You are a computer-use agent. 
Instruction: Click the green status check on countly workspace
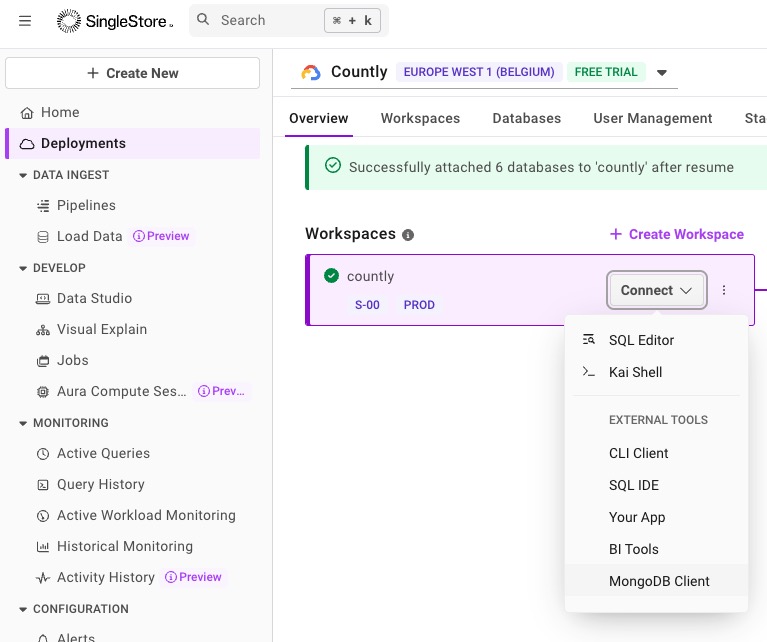pyautogui.click(x=332, y=275)
